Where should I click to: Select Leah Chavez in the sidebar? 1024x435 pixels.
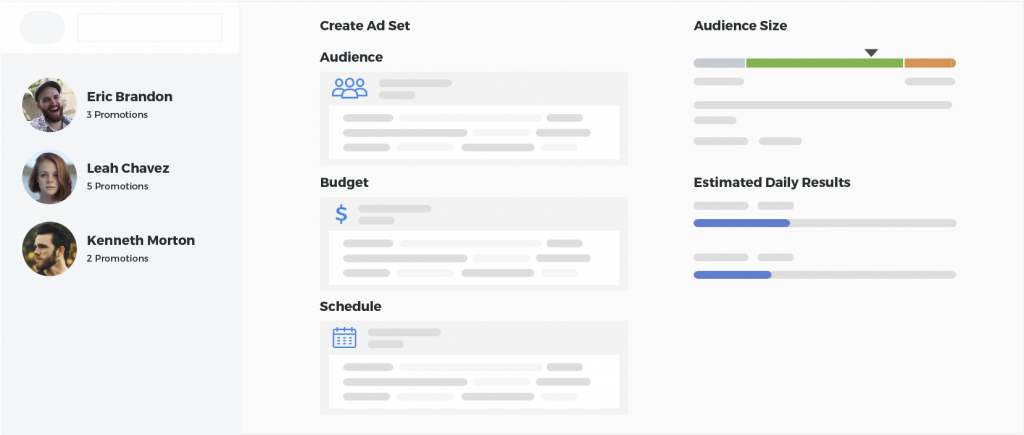(128, 169)
